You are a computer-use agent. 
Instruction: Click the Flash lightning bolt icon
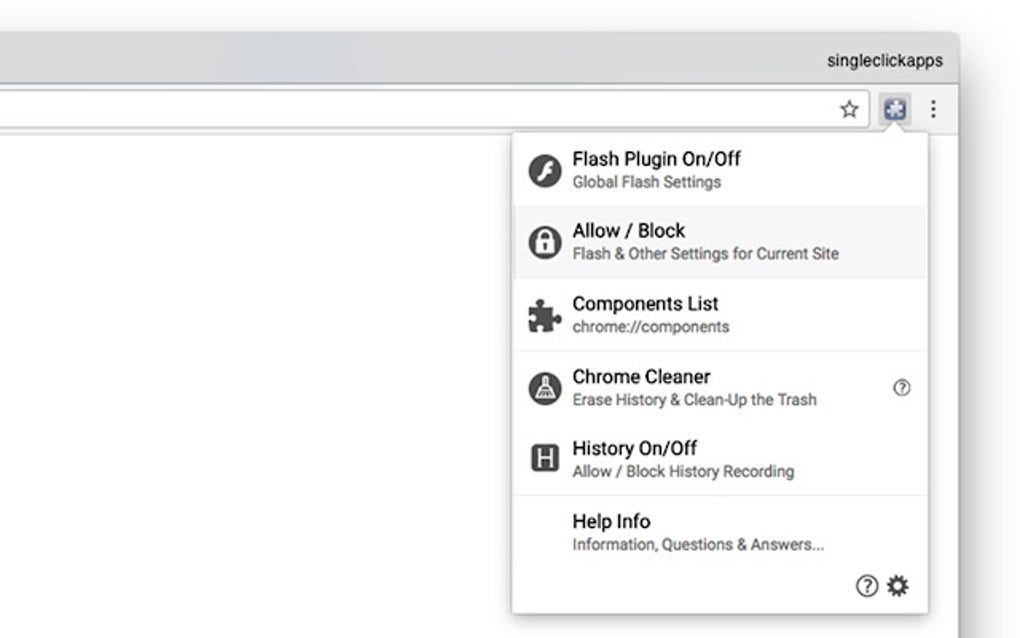click(x=544, y=170)
